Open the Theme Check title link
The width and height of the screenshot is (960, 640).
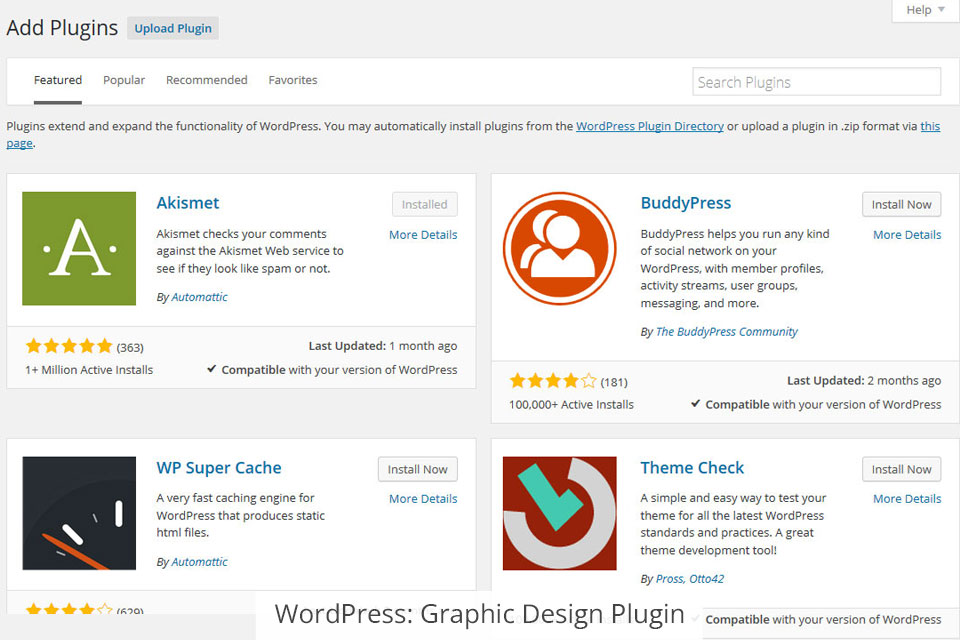(x=692, y=468)
